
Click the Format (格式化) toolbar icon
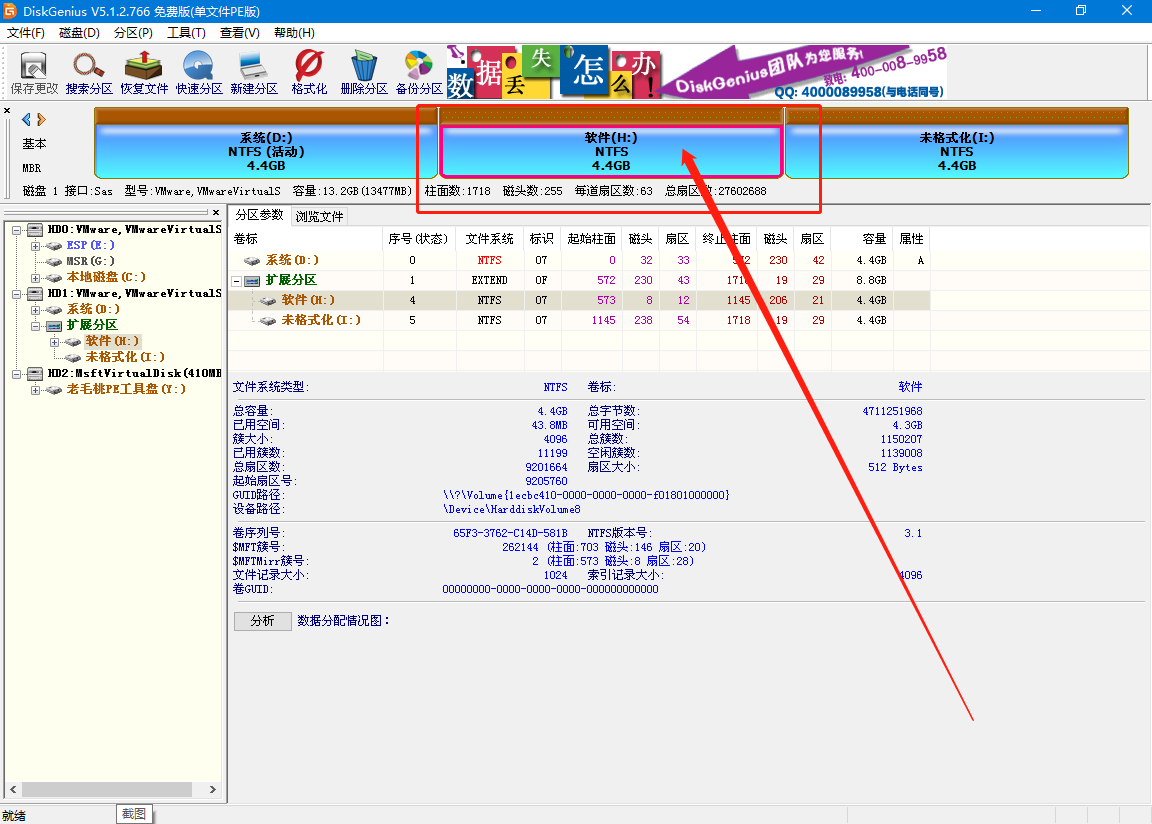coord(309,73)
